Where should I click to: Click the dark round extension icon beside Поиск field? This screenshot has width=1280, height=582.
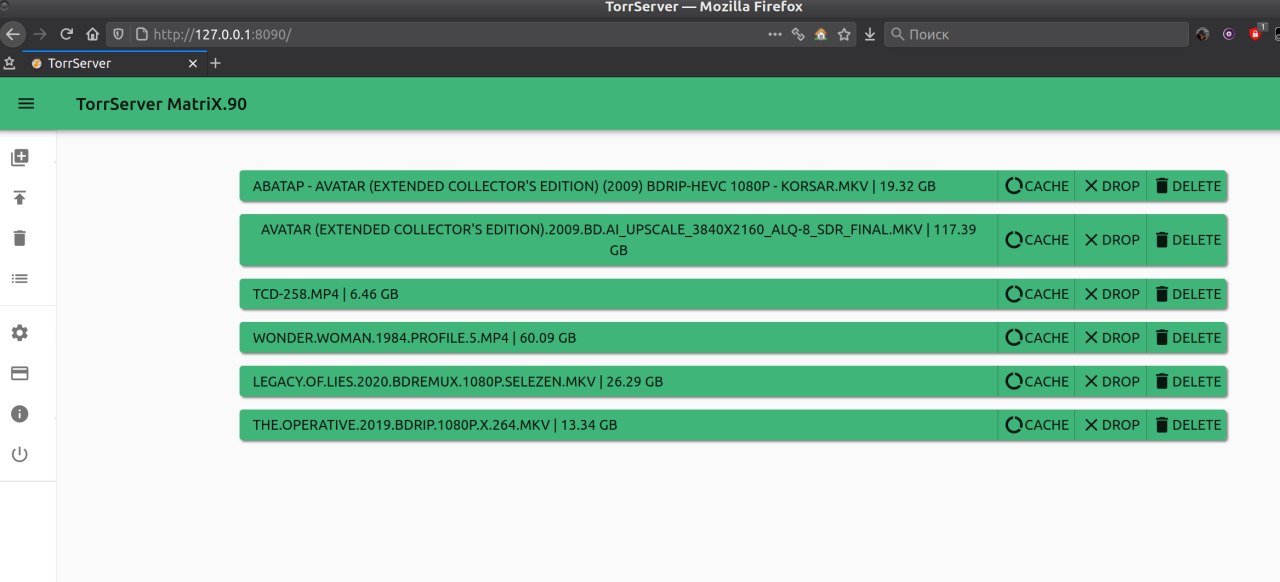point(1203,34)
